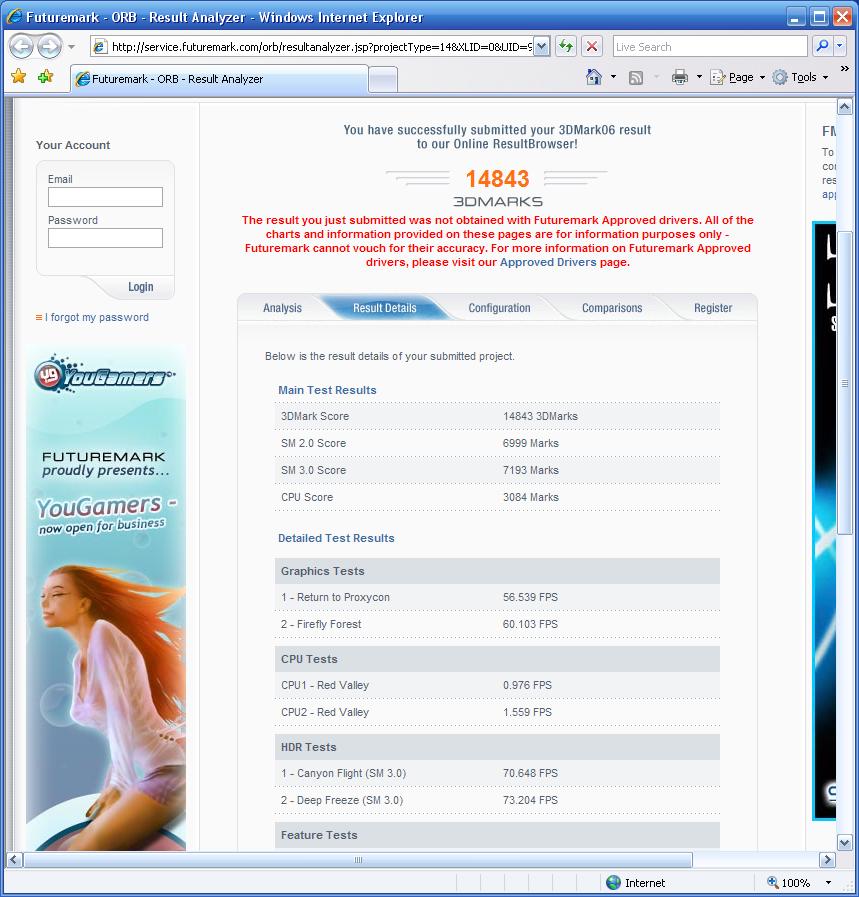Click 'YouGamers - now open for business' text
The height and width of the screenshot is (897, 859).
click(x=107, y=514)
